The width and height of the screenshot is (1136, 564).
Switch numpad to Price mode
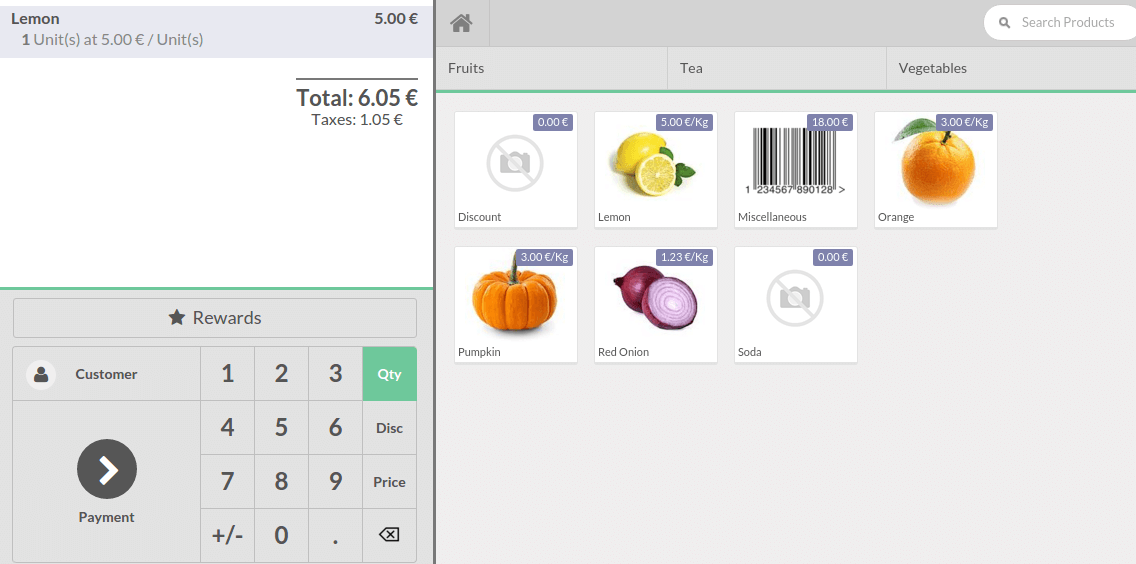coord(389,482)
